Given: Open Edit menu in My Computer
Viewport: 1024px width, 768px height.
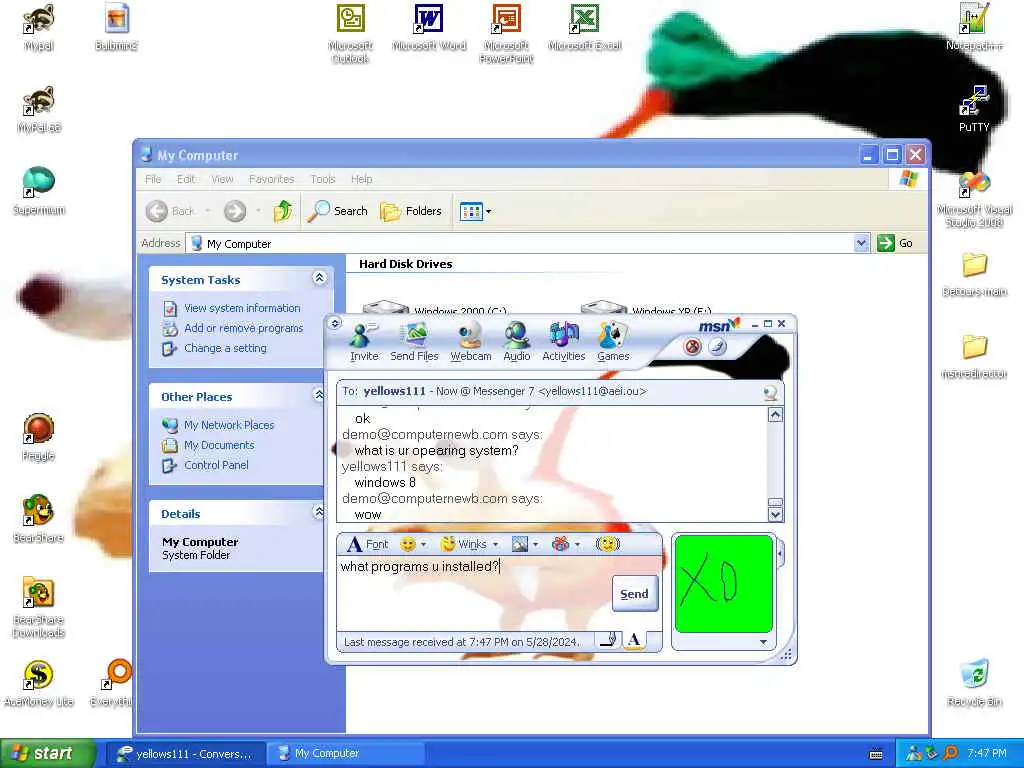Looking at the screenshot, I should pos(185,179).
